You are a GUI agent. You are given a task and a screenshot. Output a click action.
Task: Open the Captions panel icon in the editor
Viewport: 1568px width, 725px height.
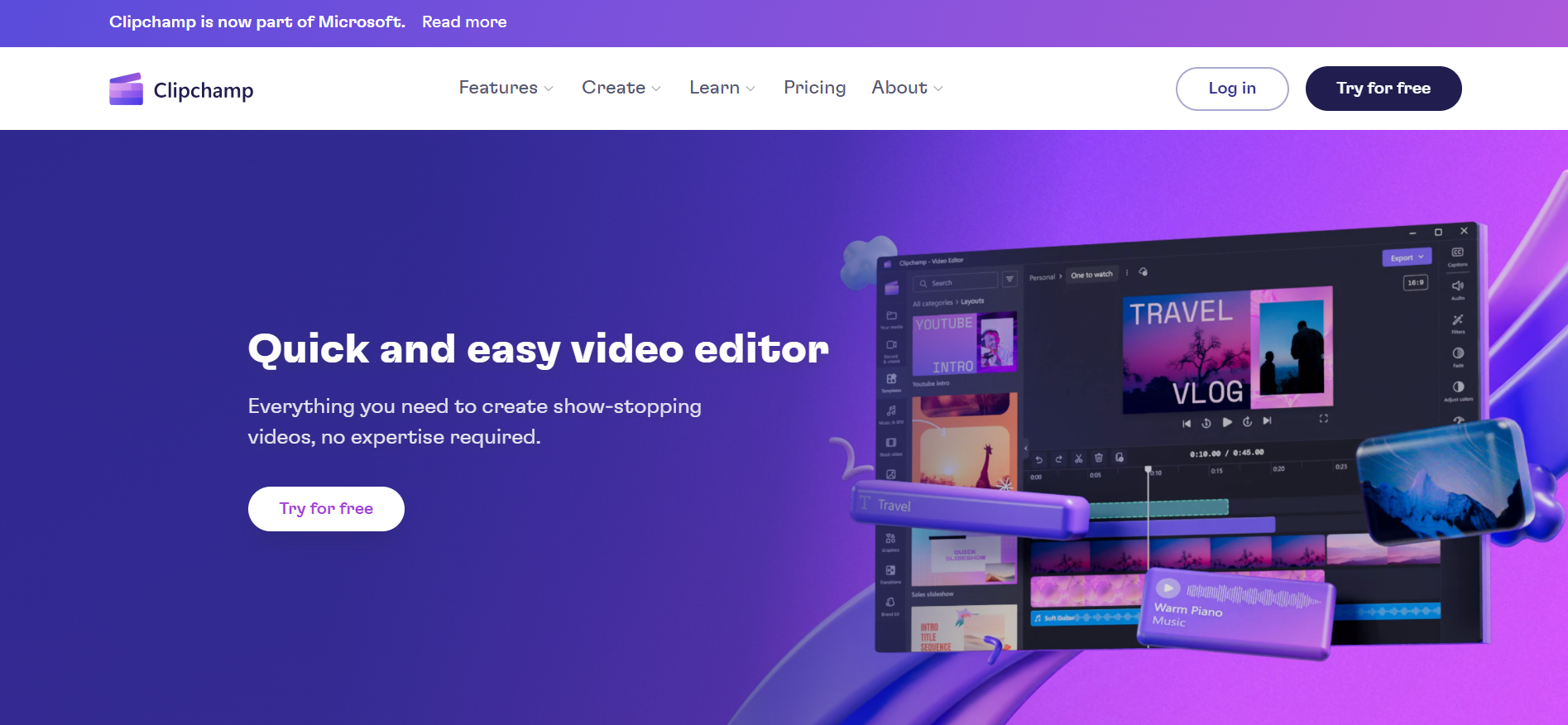(x=1457, y=253)
